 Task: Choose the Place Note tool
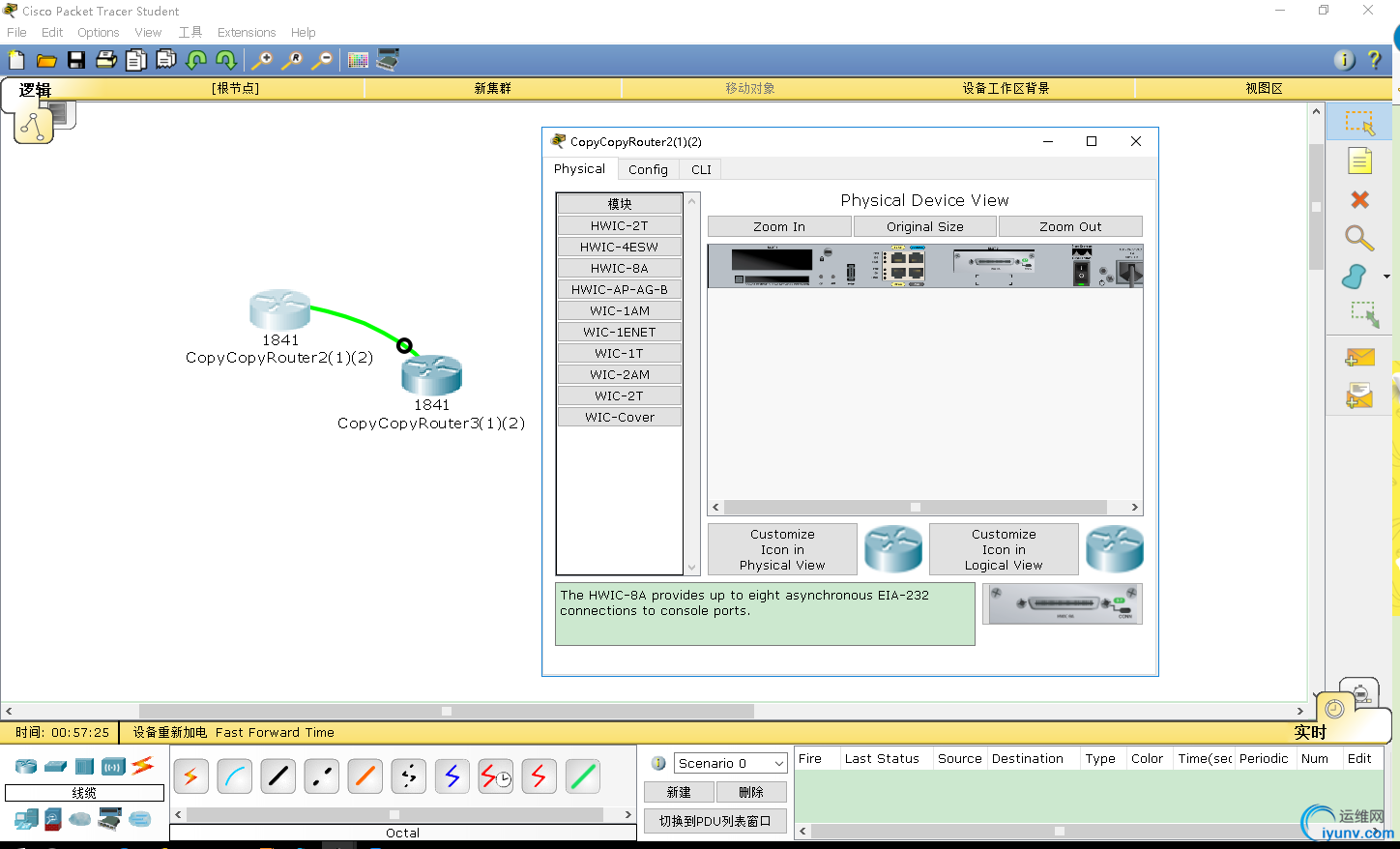[1360, 161]
